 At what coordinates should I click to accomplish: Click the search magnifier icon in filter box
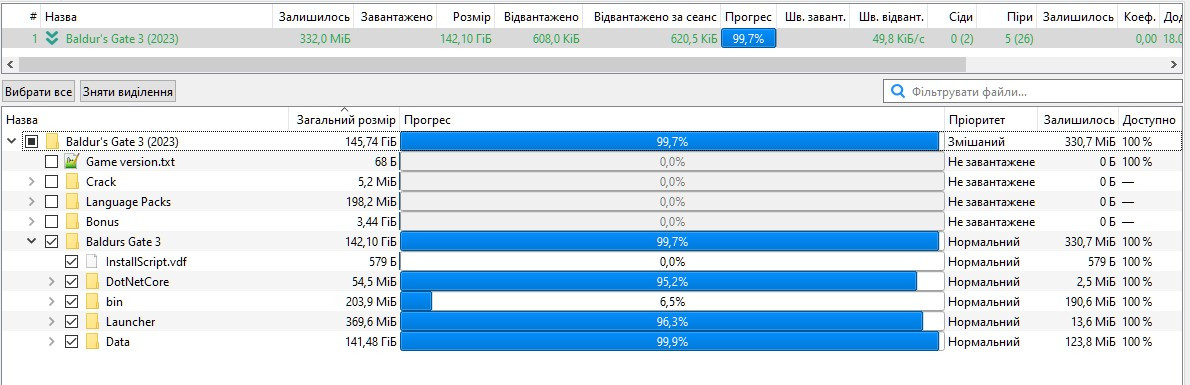click(898, 92)
